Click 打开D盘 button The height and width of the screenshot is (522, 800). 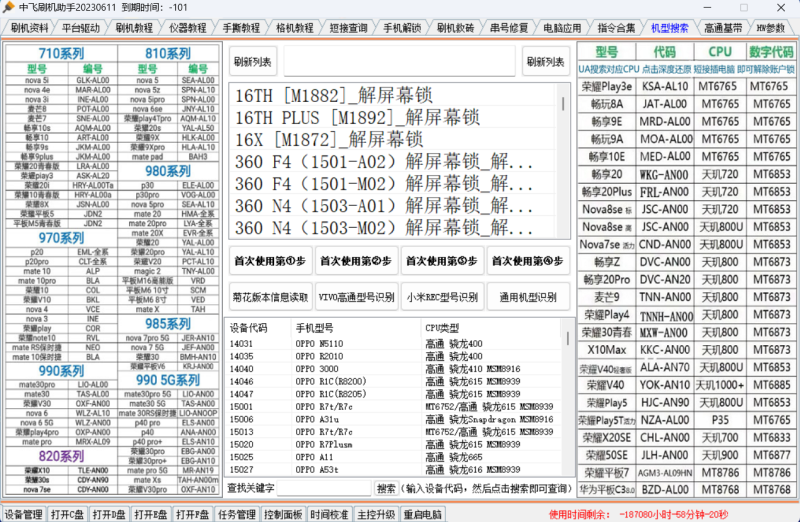point(109,514)
